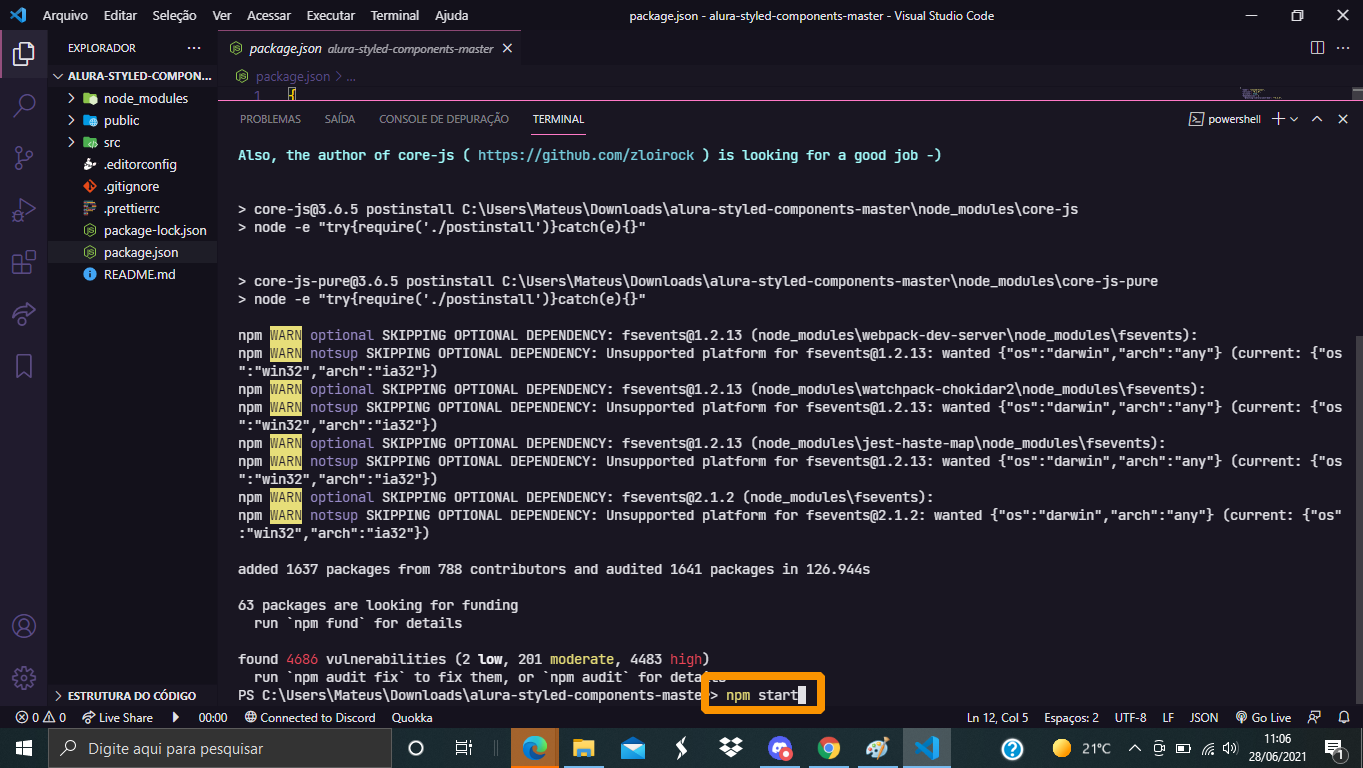
Task: Create a new terminal with plus icon
Action: pos(1277,118)
